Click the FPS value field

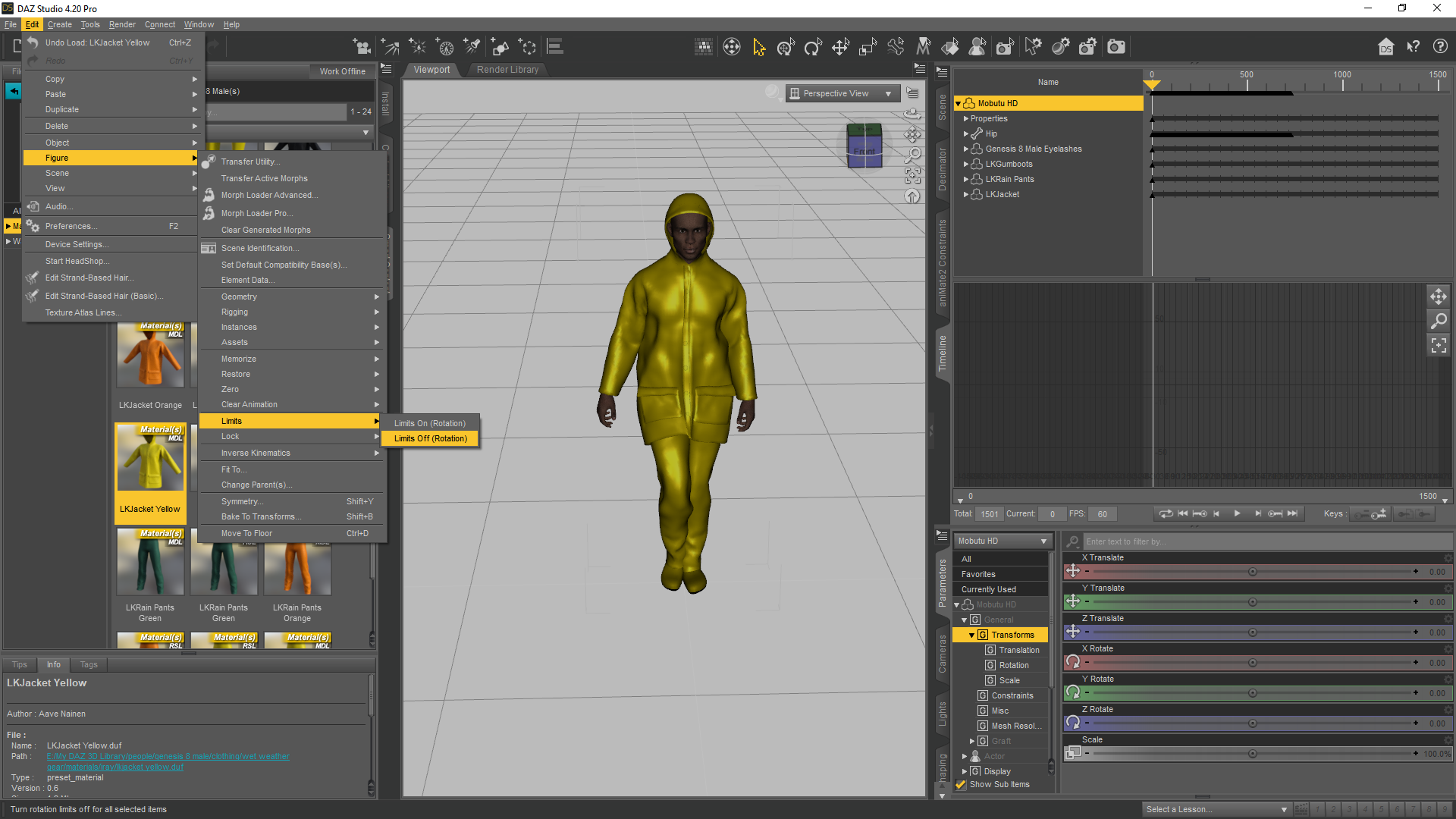(1103, 514)
